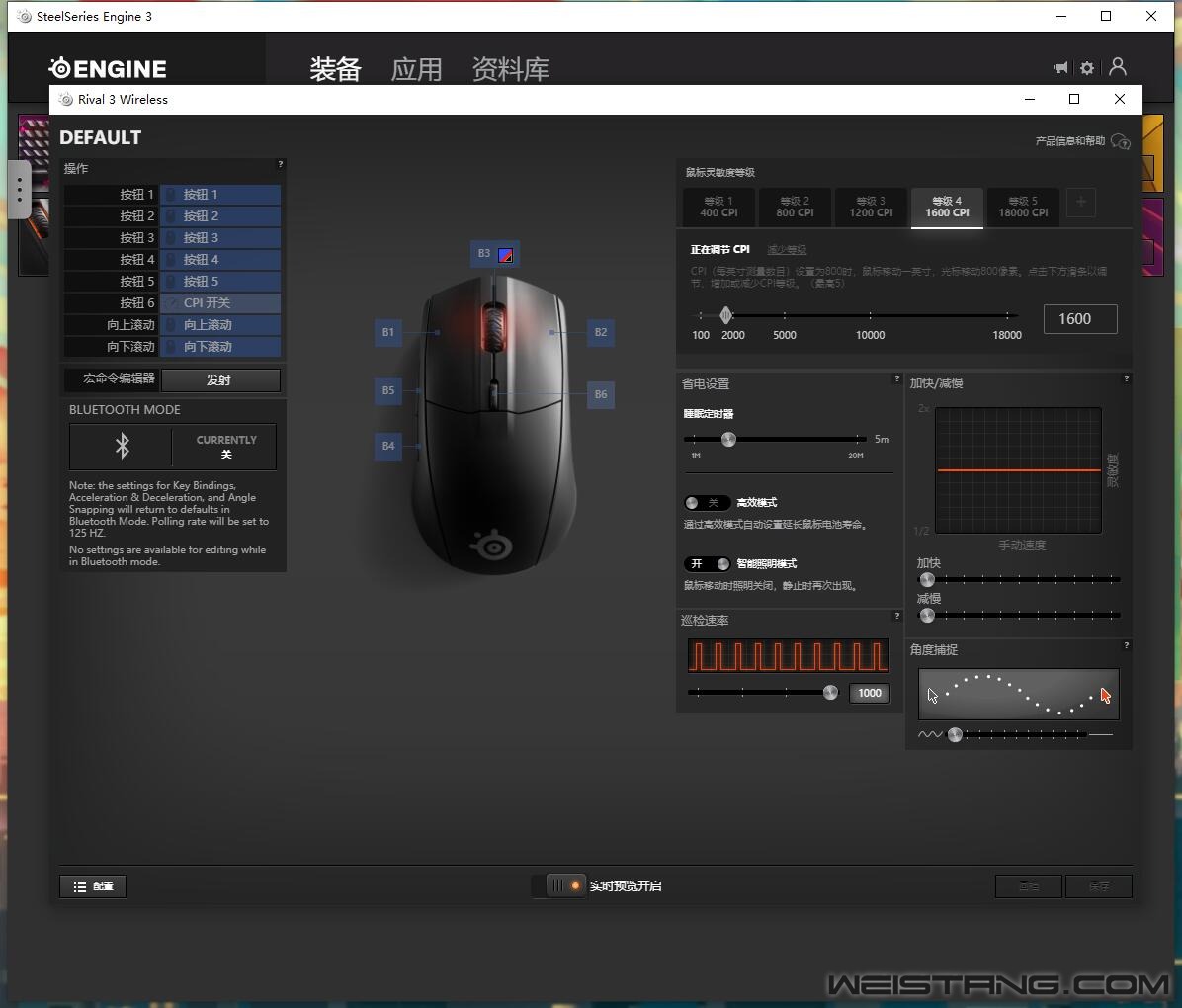Click the help icon of 巡检速率
The image size is (1182, 1008).
pyautogui.click(x=897, y=616)
